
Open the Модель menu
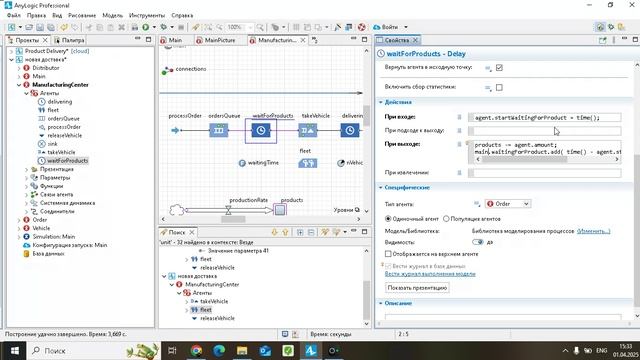[x=112, y=15]
